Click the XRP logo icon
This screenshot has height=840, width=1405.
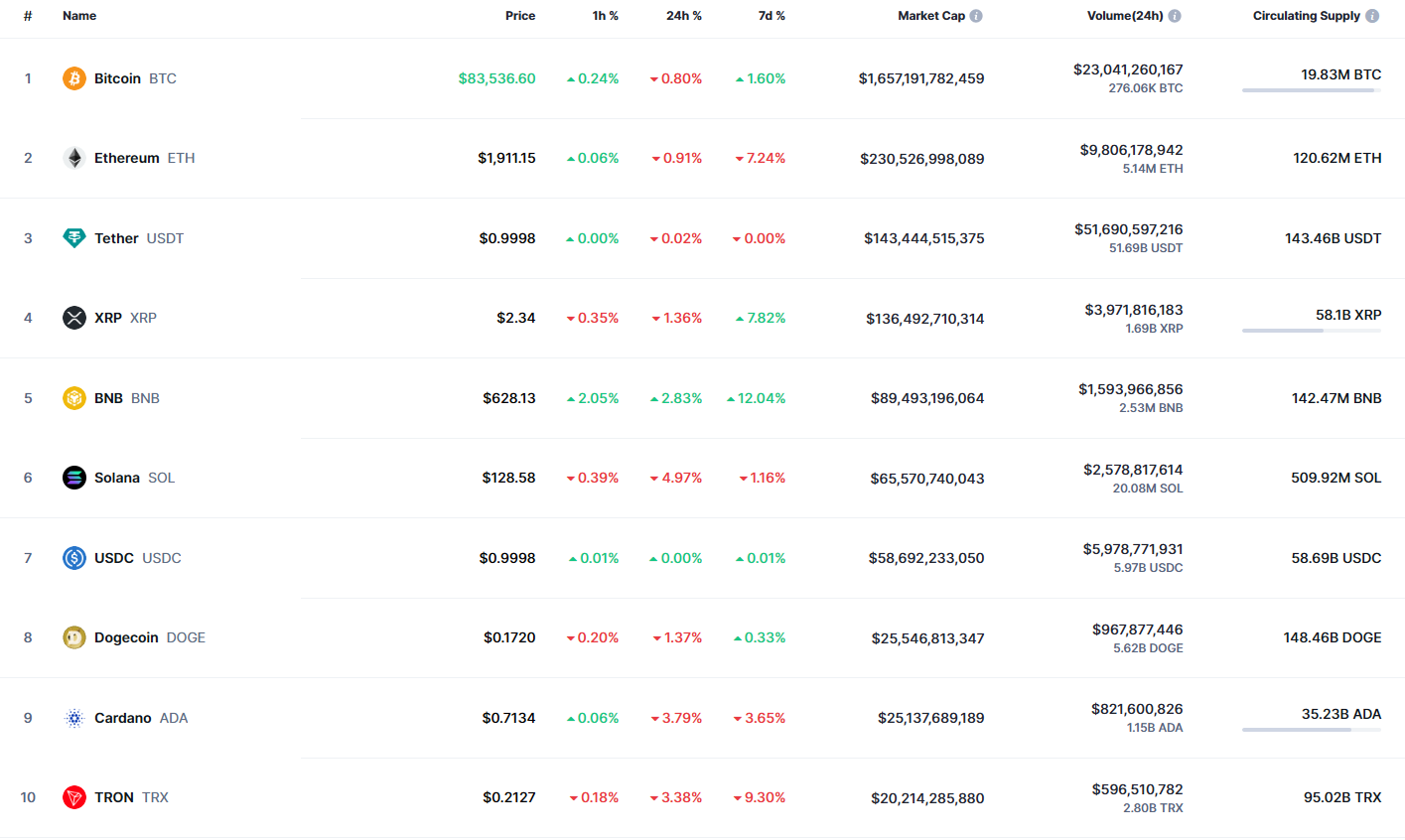pyautogui.click(x=74, y=318)
